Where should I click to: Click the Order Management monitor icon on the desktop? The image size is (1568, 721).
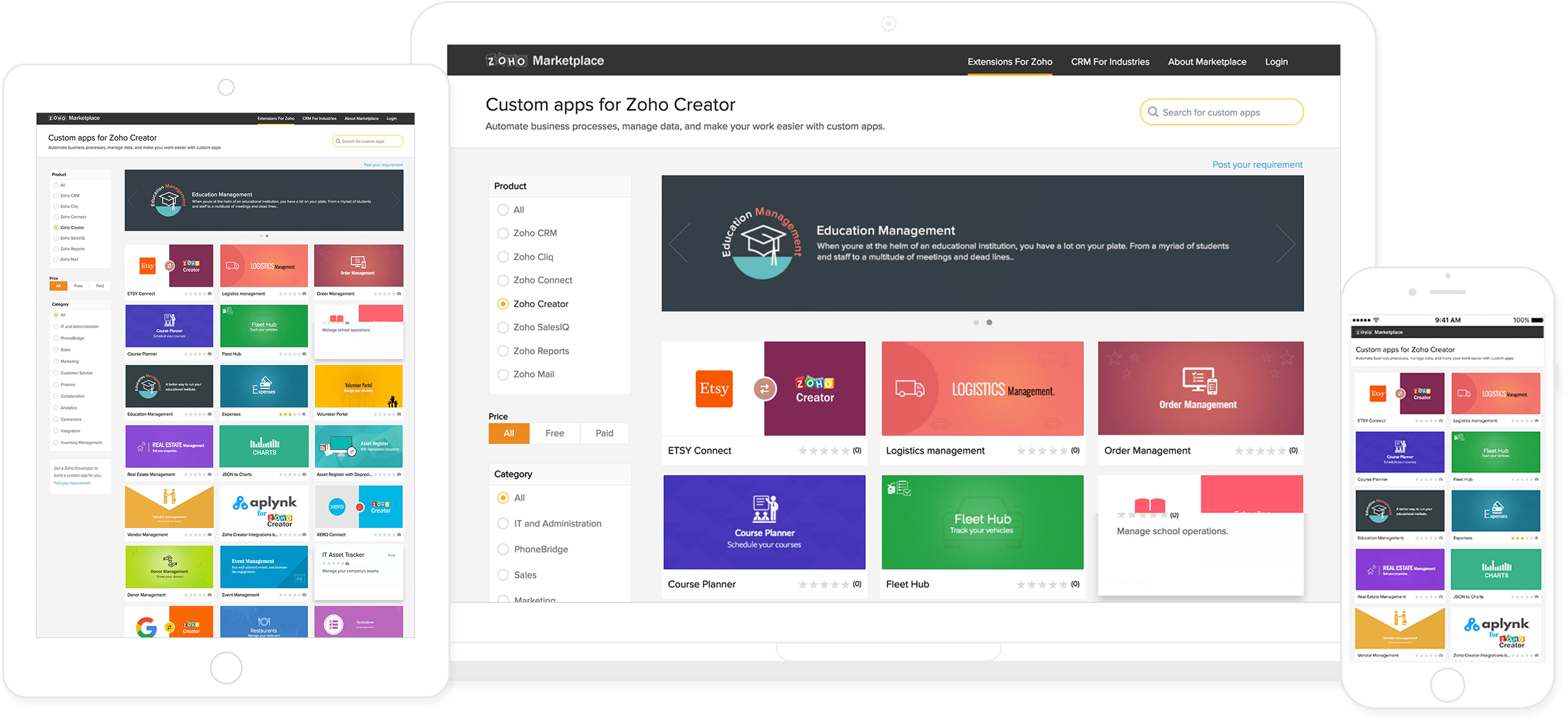click(x=1199, y=381)
